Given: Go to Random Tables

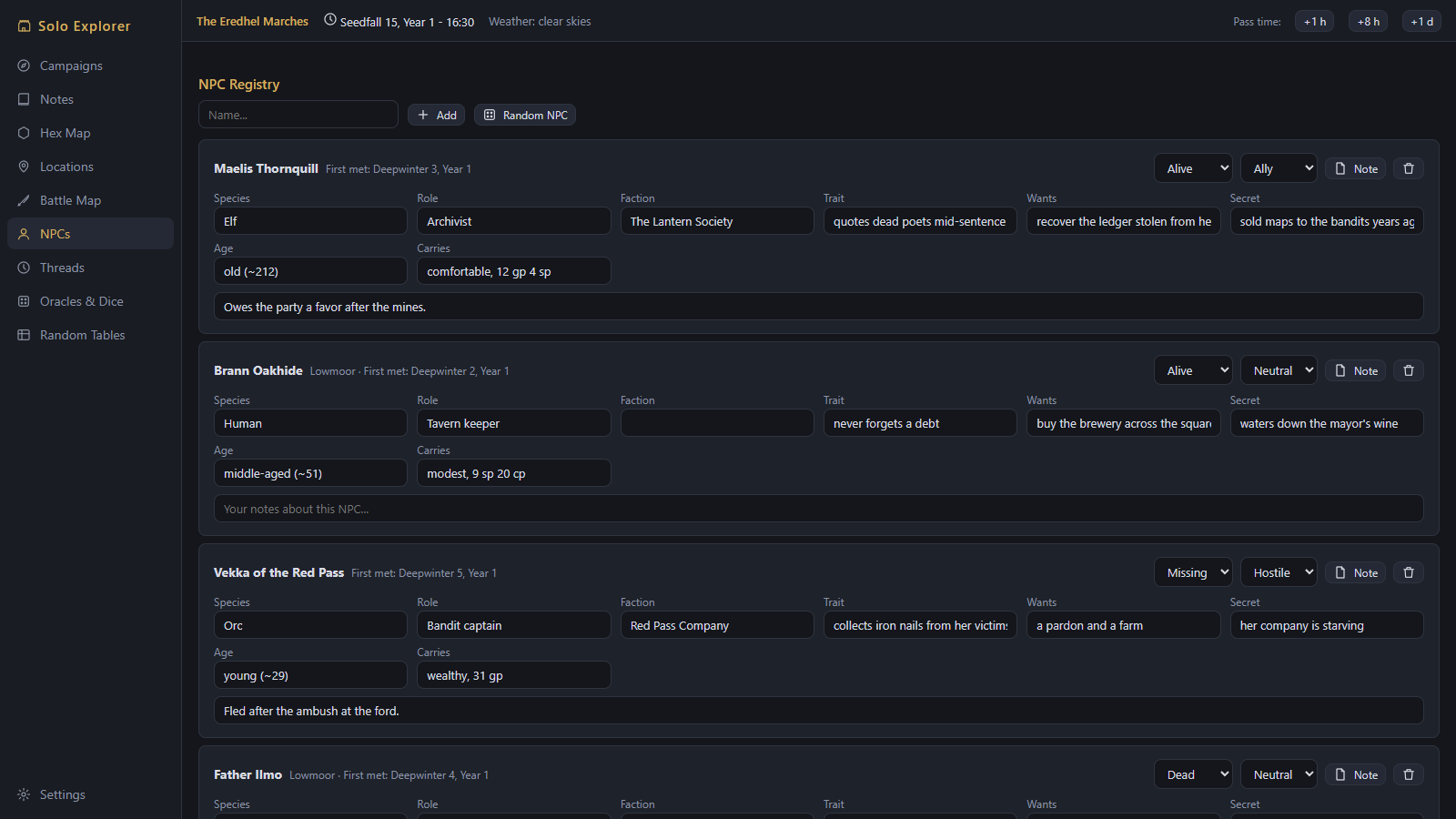Looking at the screenshot, I should click(90, 335).
